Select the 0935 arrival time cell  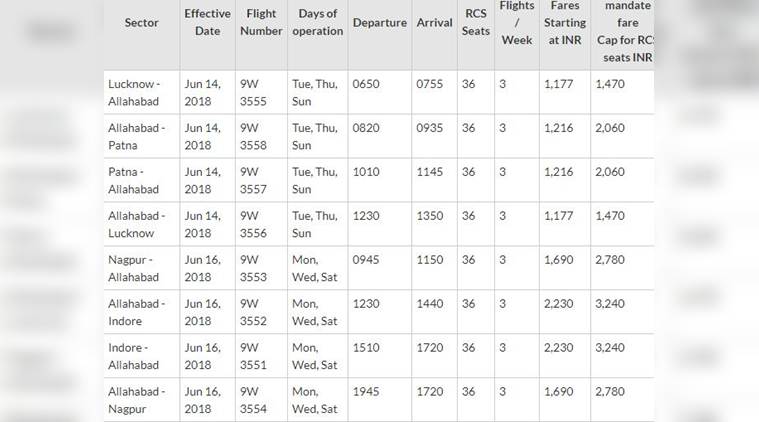point(430,128)
